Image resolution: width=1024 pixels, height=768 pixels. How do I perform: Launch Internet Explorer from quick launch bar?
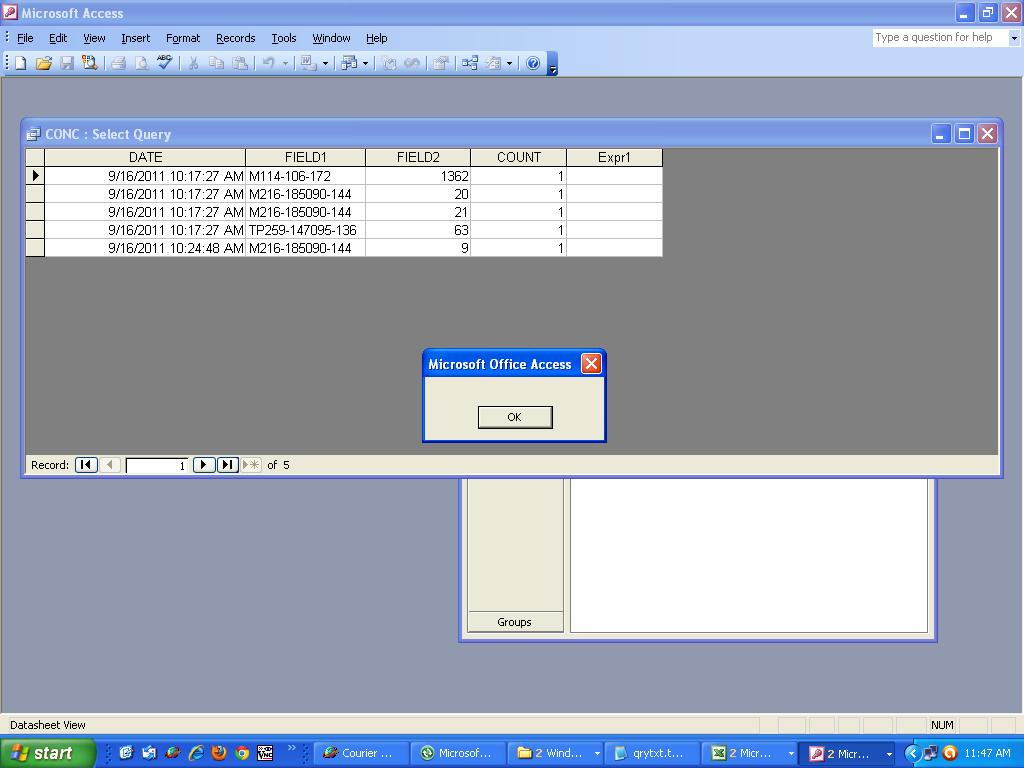pyautogui.click(x=196, y=753)
